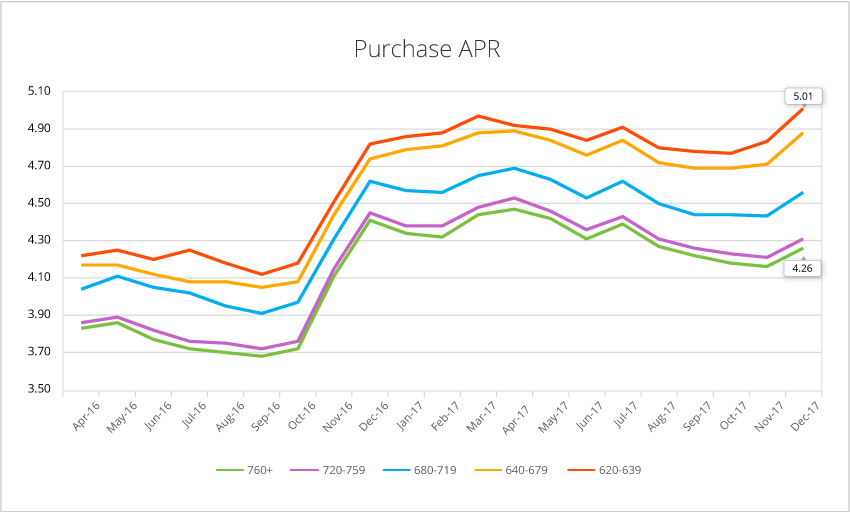Click the Nov-16 x-axis label

340,417
